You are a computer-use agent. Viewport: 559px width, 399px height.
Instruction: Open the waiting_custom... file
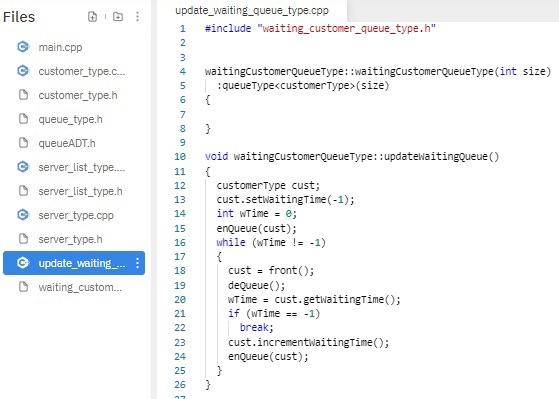point(80,287)
